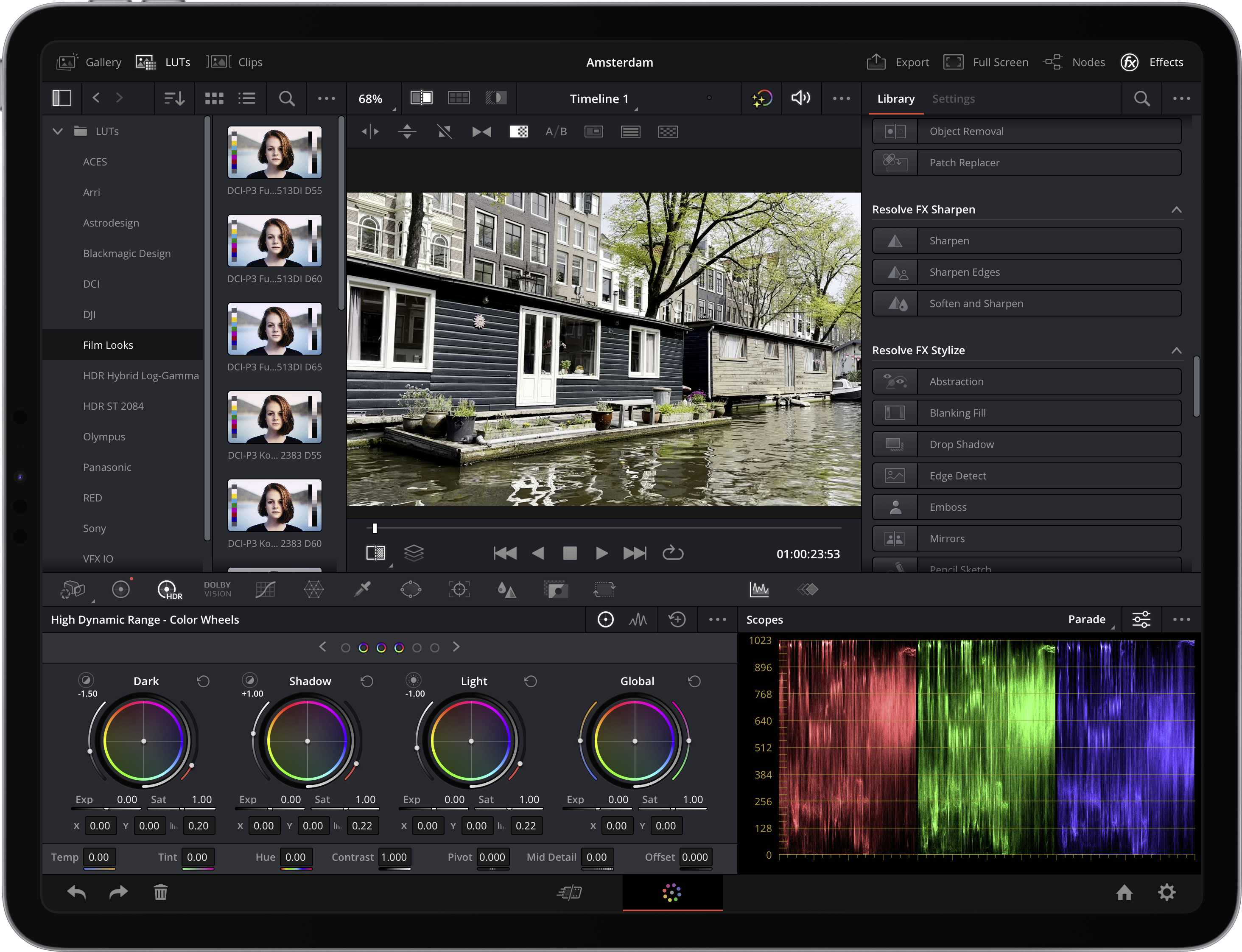Collapse Resolve FX Sharpen section
Viewport: 1242px width, 952px height.
click(x=1176, y=210)
